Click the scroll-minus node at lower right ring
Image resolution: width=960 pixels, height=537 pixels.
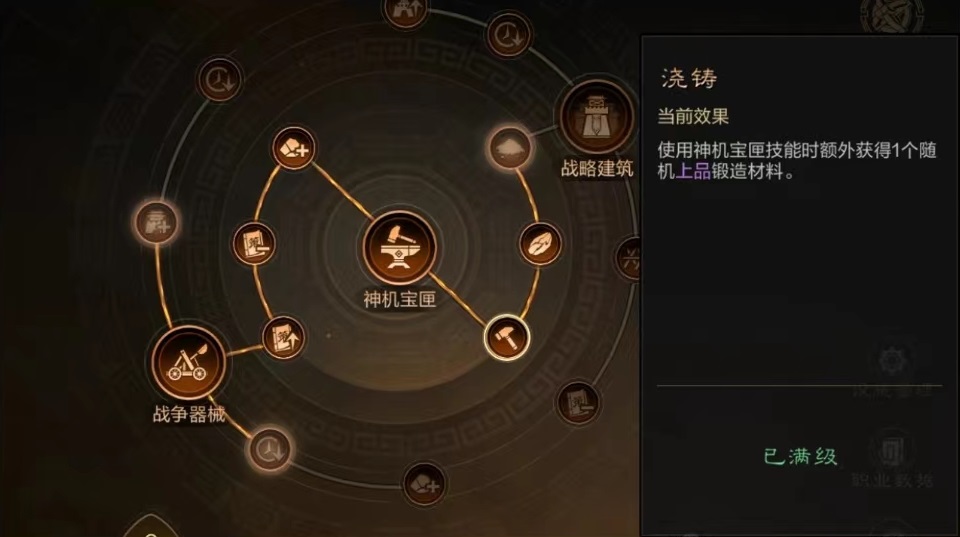tap(577, 403)
